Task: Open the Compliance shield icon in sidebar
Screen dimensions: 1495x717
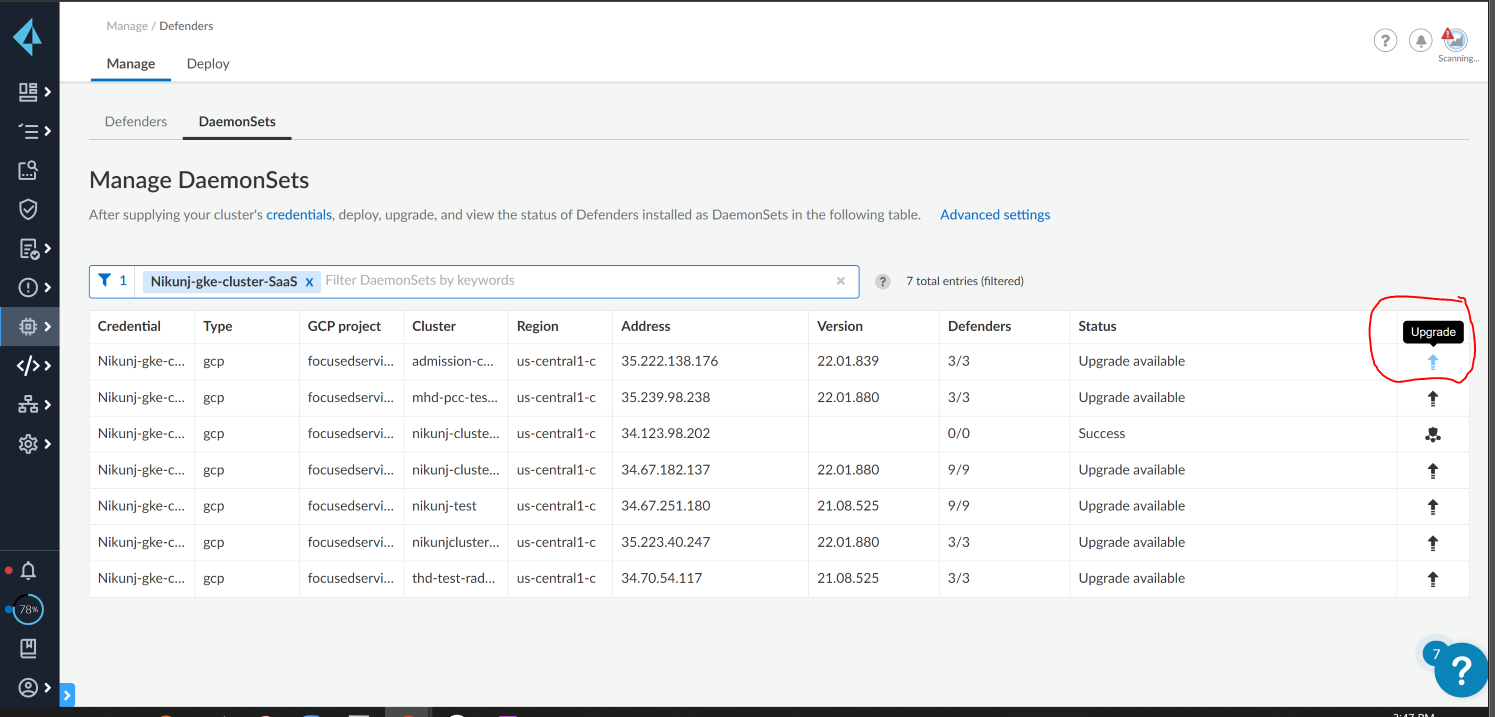Action: point(28,209)
